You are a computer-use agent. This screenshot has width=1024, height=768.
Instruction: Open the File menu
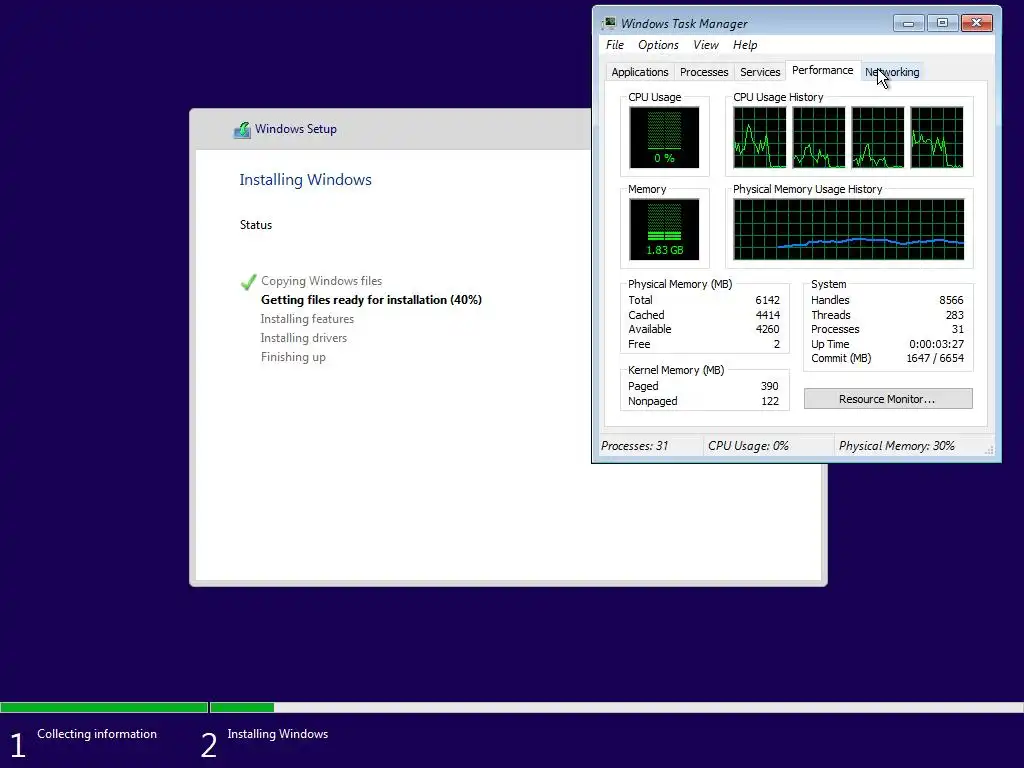(615, 44)
